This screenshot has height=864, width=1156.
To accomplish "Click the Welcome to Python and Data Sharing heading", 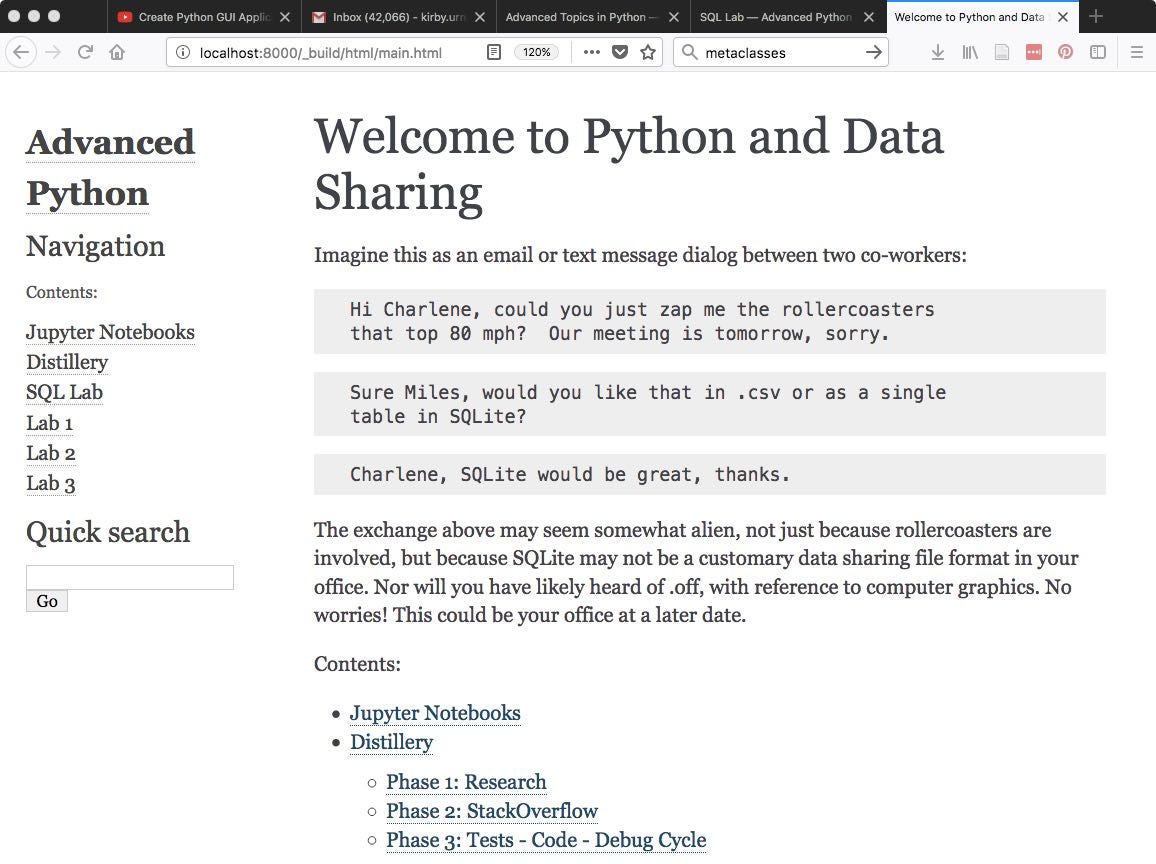I will pos(629,164).
